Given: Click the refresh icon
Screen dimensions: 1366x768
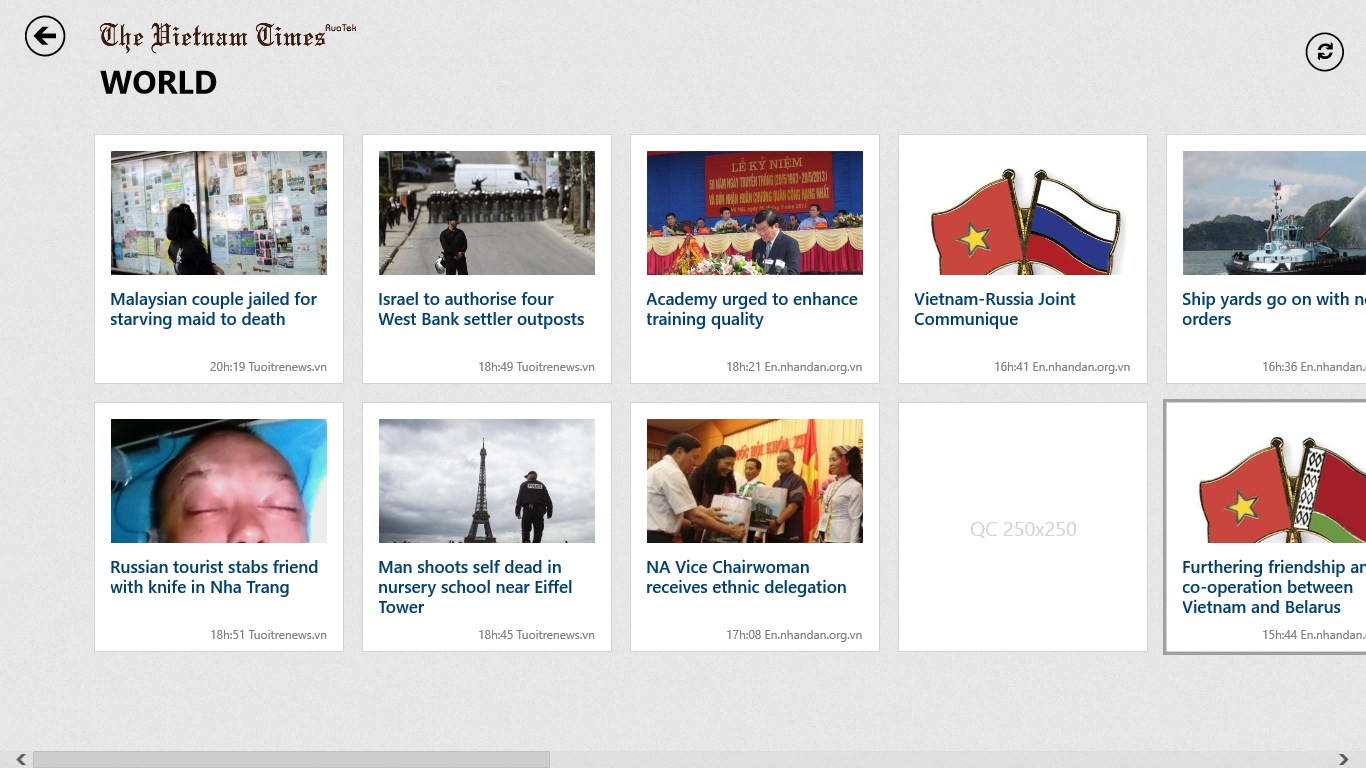Looking at the screenshot, I should click(1324, 52).
